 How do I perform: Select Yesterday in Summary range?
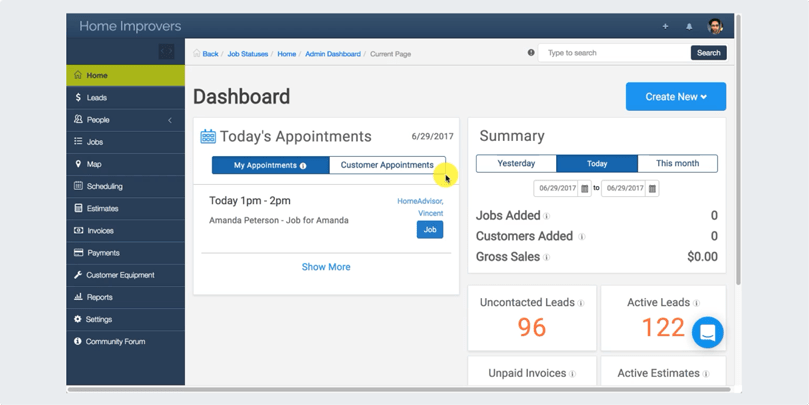point(516,163)
